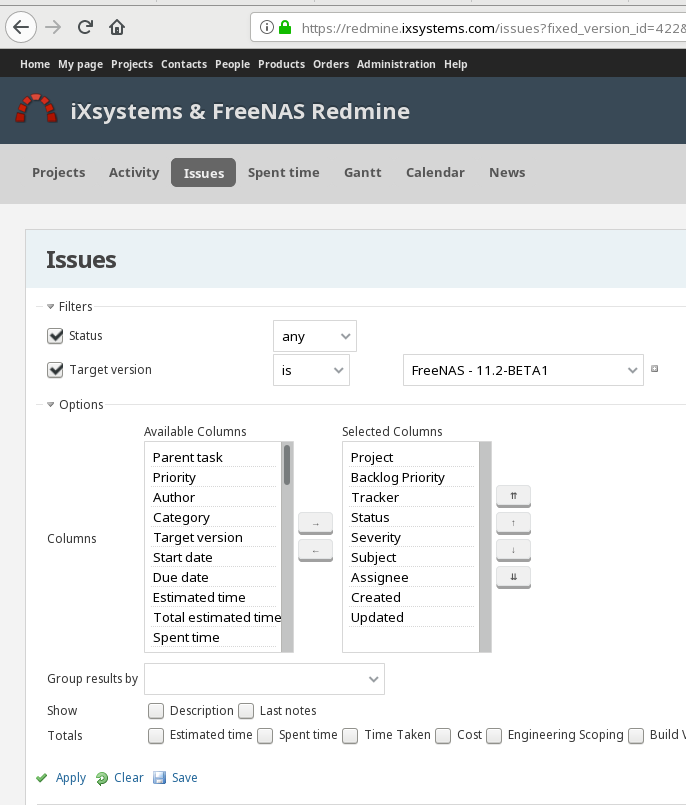
Task: Open the Spent time tab
Action: (283, 172)
